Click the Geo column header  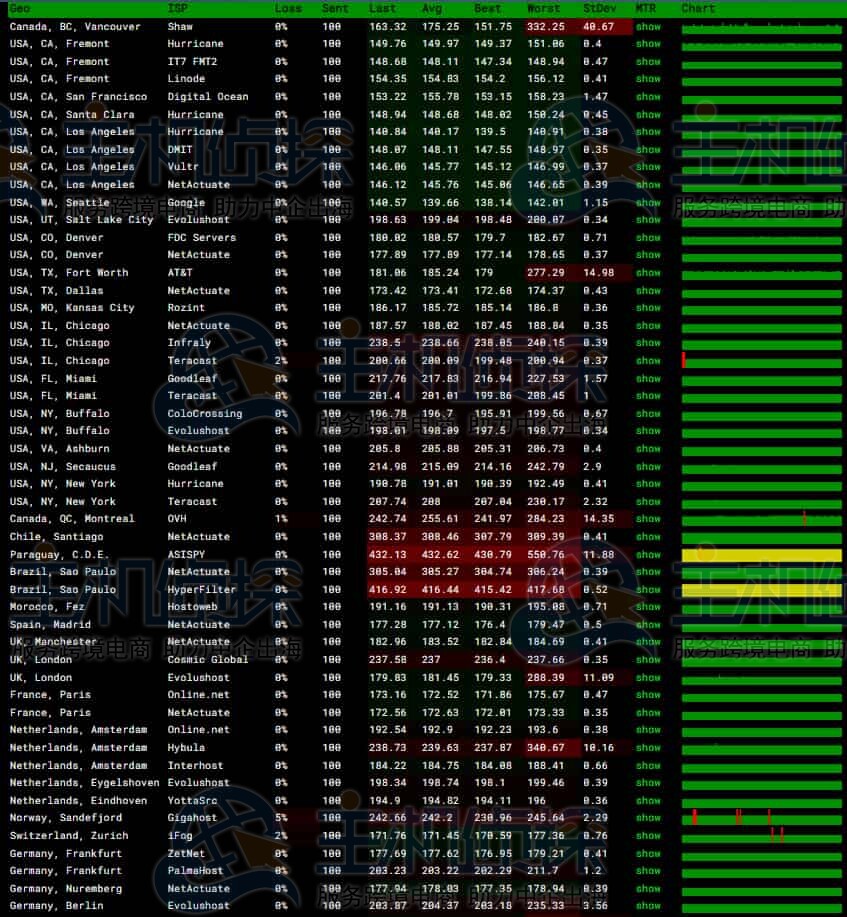click(x=19, y=9)
